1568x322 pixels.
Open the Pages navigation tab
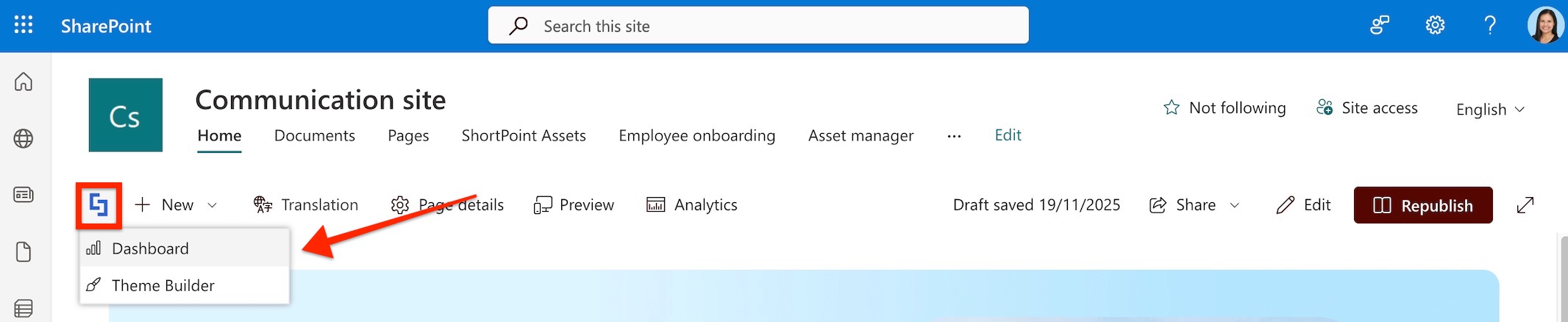tap(408, 136)
